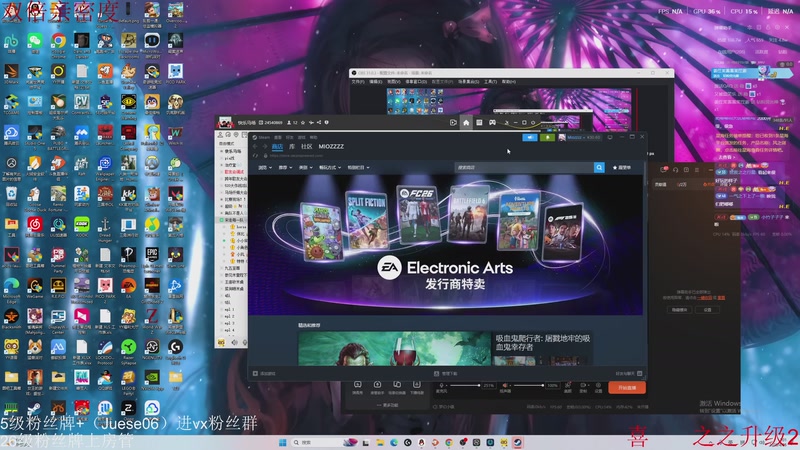The image size is (800, 450).
Task: Adjust the microphone volume slider
Action: tap(464, 386)
